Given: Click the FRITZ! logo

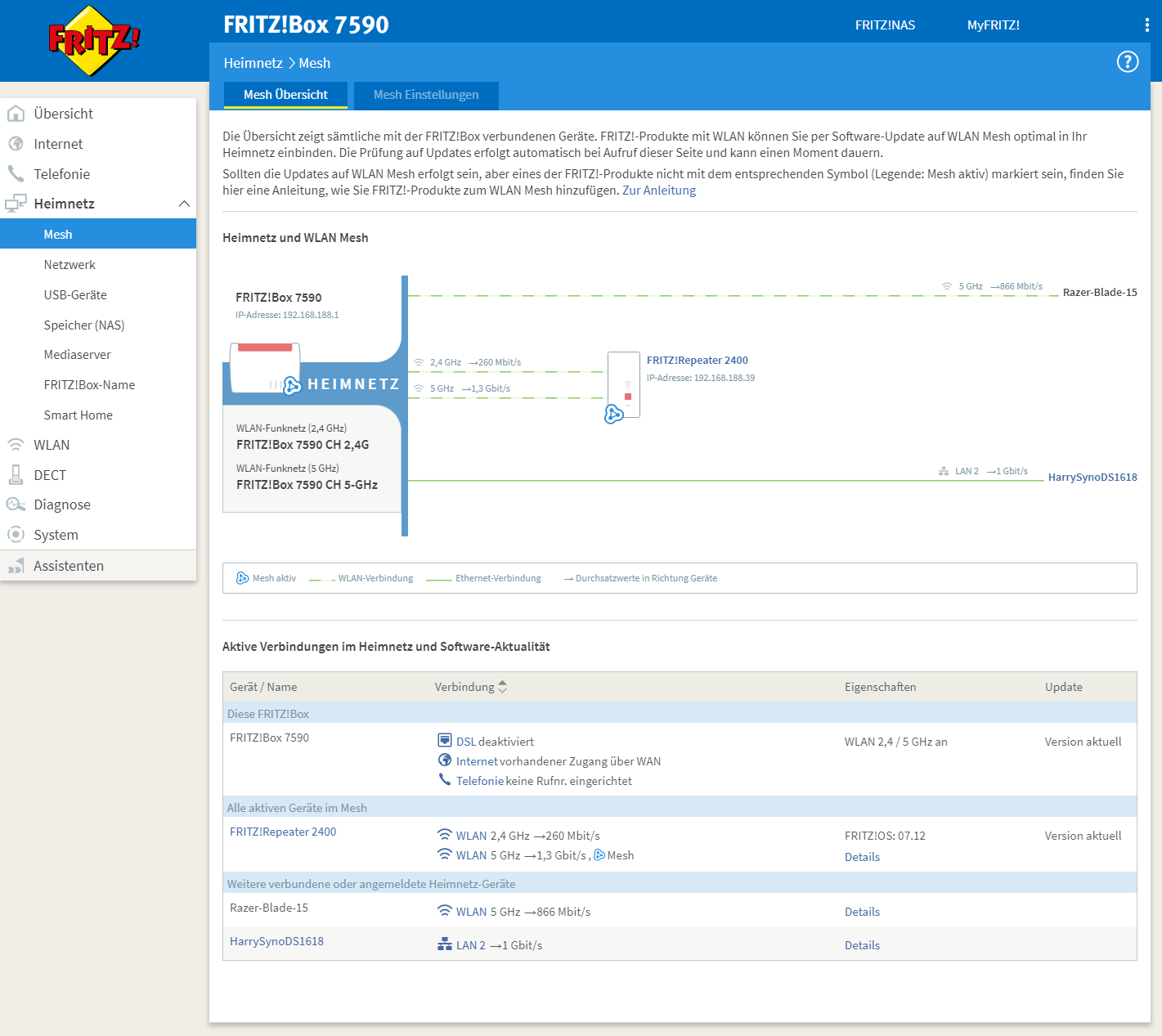Looking at the screenshot, I should (x=94, y=40).
